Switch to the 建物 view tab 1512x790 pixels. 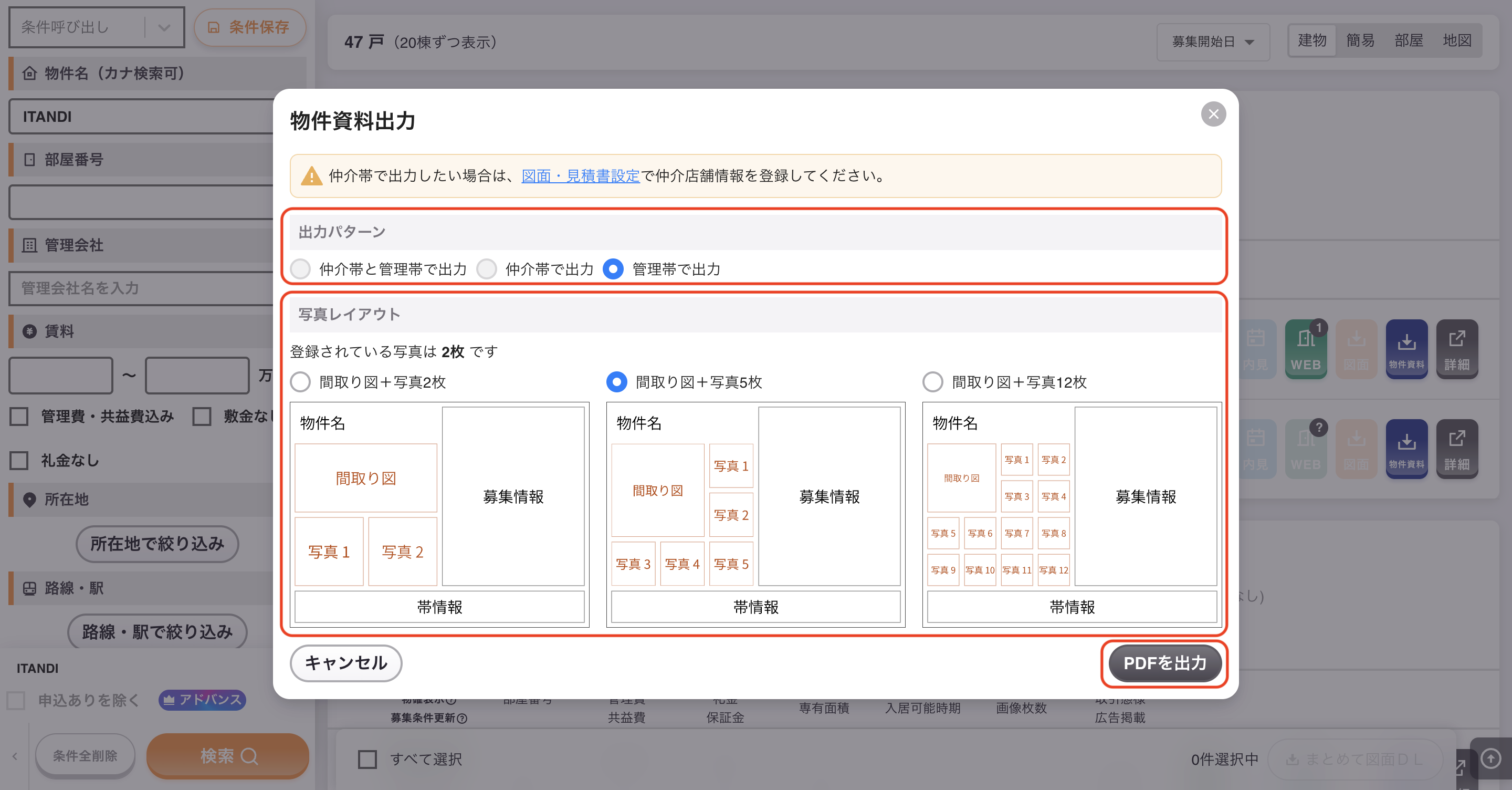coord(1312,40)
